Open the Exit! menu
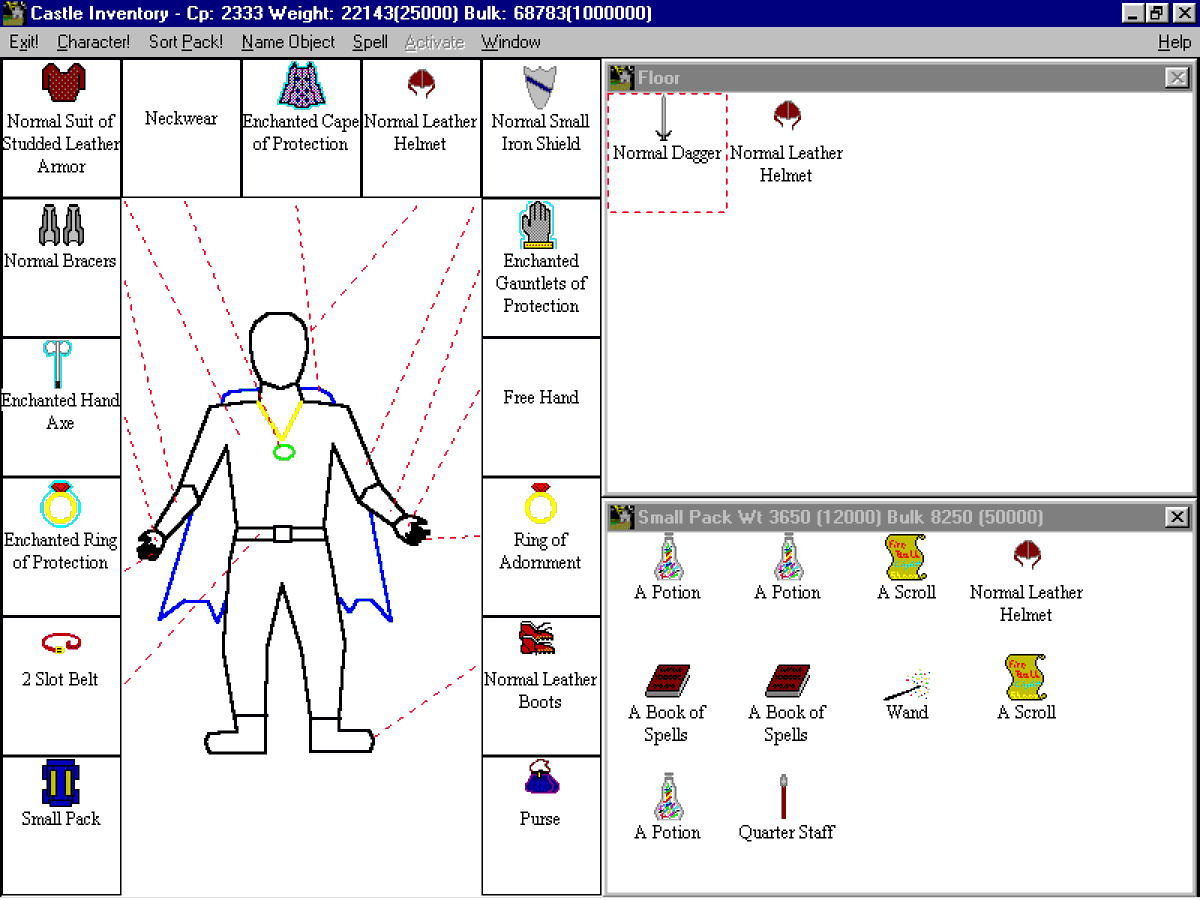Viewport: 1200px width, 900px height. [24, 42]
